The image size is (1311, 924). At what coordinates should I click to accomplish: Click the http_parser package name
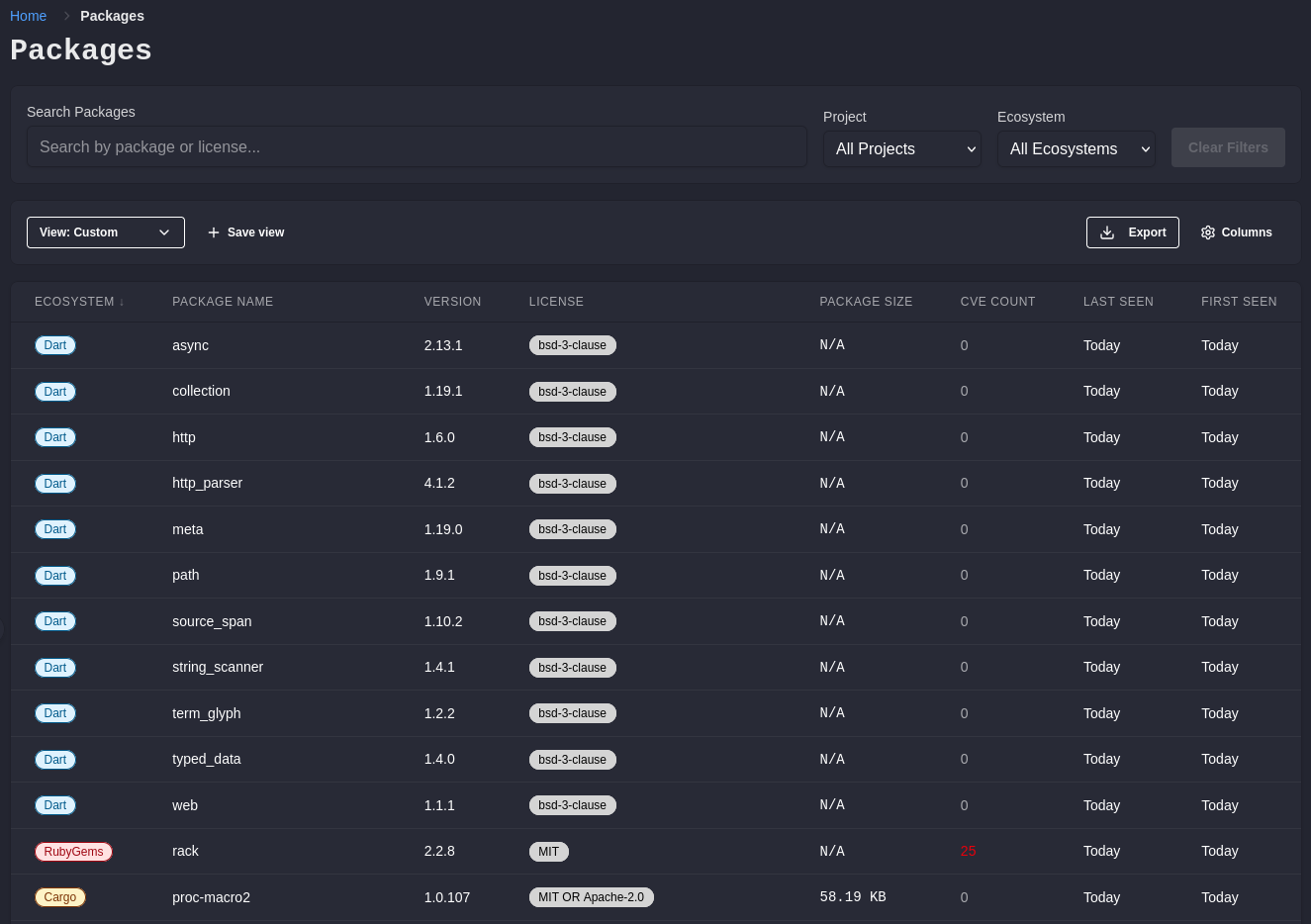(x=207, y=483)
